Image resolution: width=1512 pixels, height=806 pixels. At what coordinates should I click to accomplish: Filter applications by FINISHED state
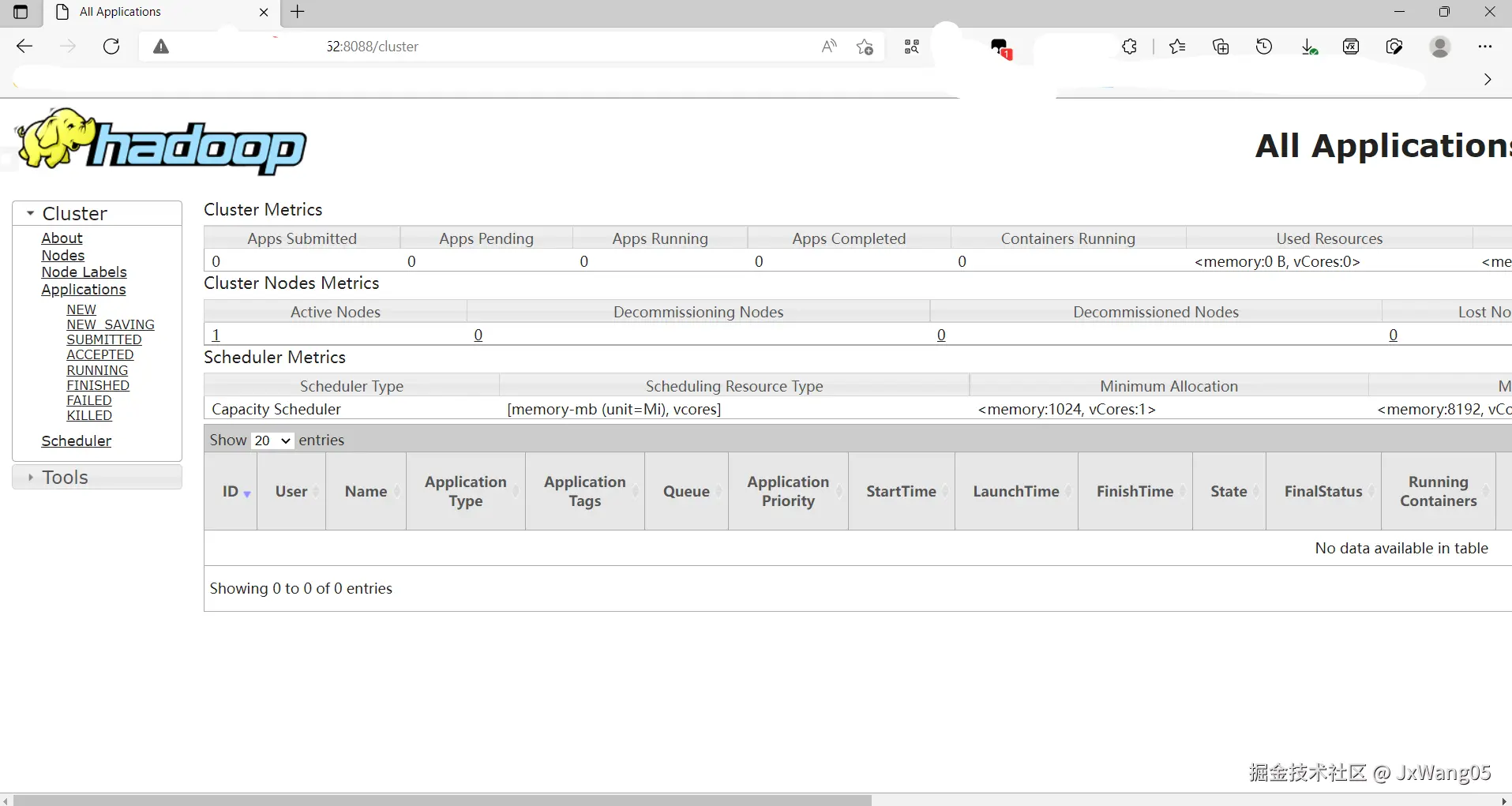pos(98,385)
